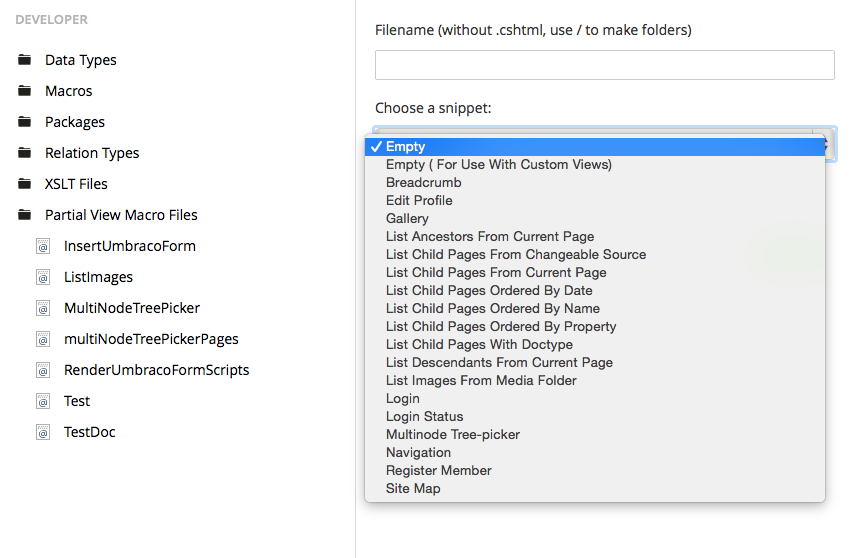Select the Test partial view file
Viewport: 854px width, 558px height.
[x=77, y=401]
